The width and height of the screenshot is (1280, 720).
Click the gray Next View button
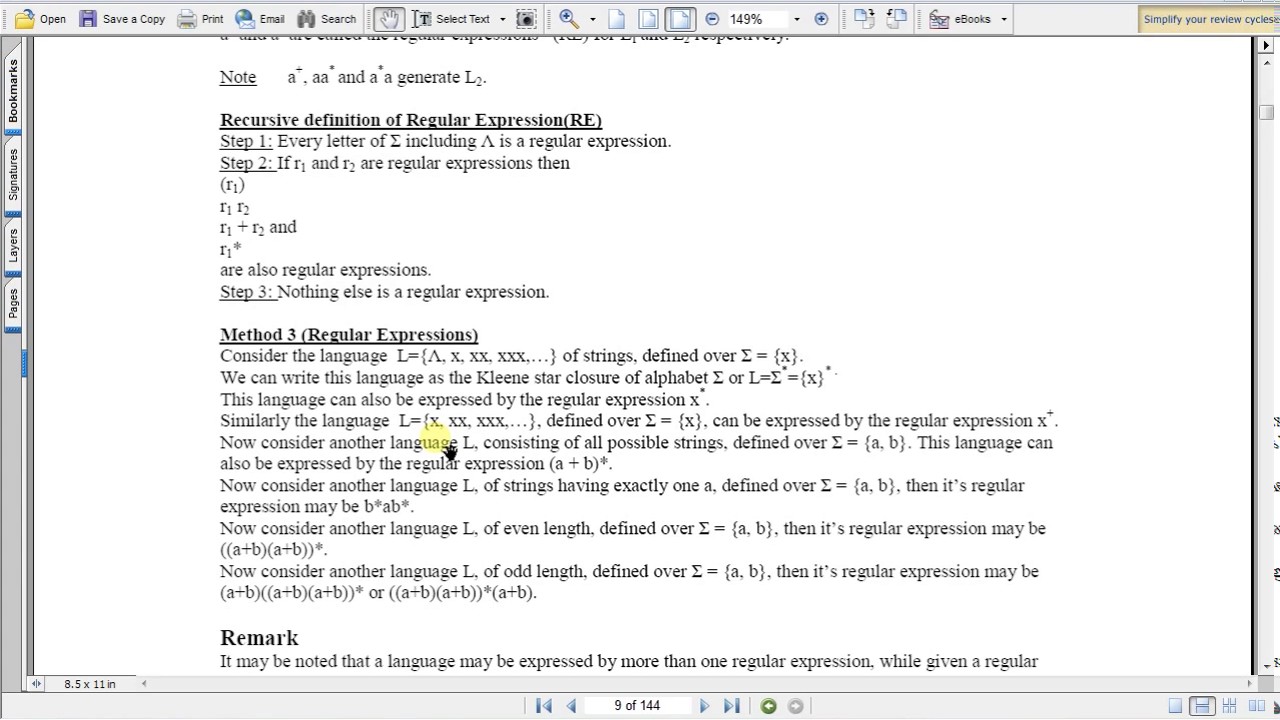tap(796, 706)
